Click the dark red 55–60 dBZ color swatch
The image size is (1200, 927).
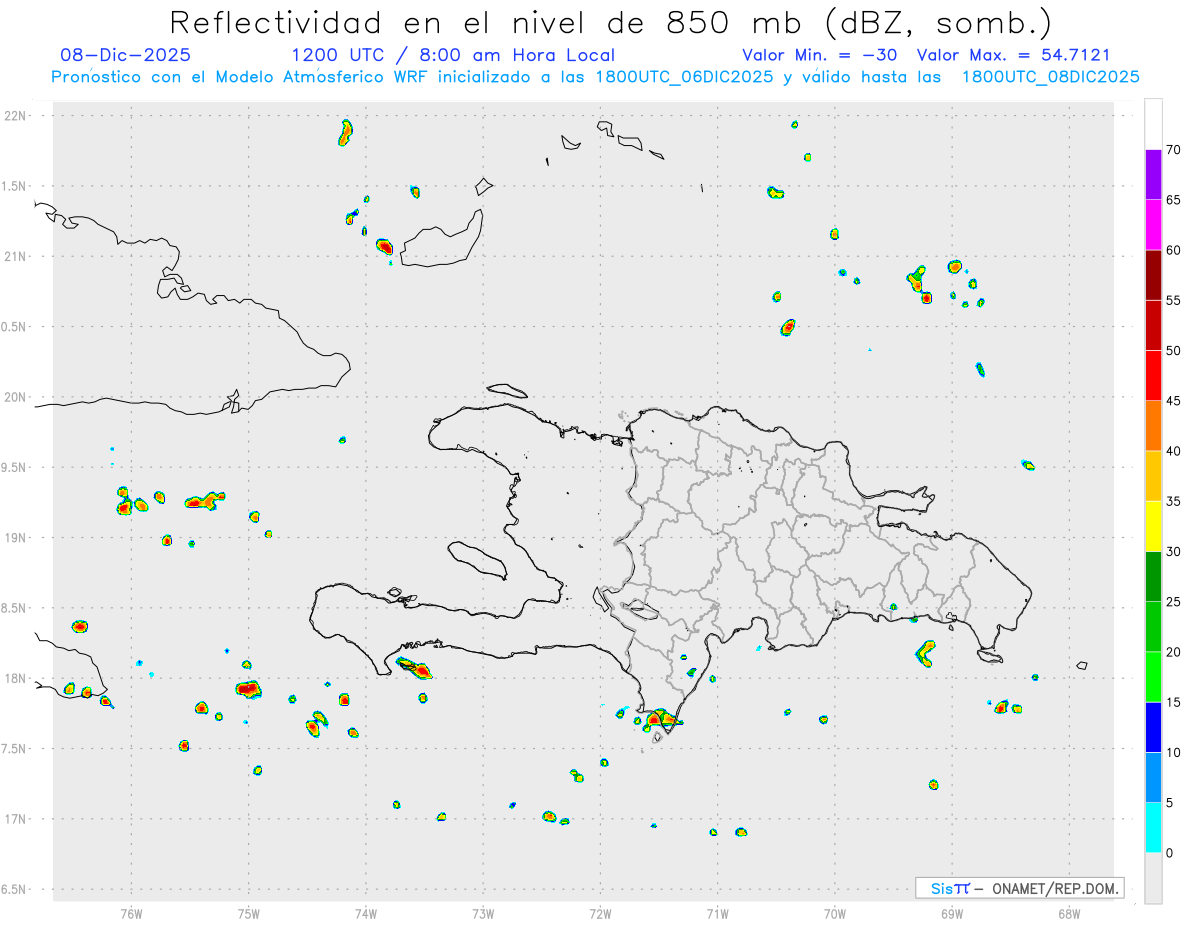pyautogui.click(x=1153, y=275)
